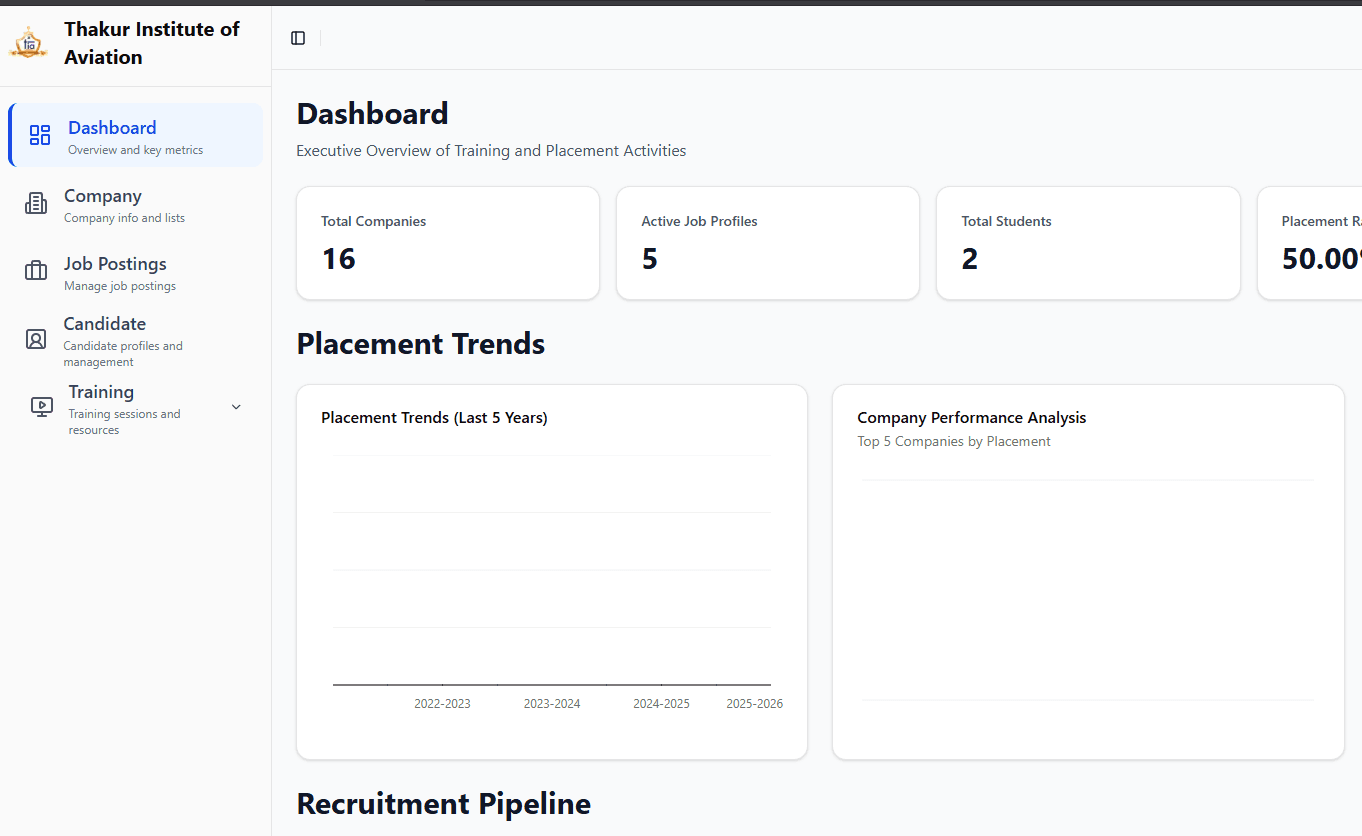The height and width of the screenshot is (836, 1362).
Task: Click the 2023-2024 axis label
Action: coord(552,704)
